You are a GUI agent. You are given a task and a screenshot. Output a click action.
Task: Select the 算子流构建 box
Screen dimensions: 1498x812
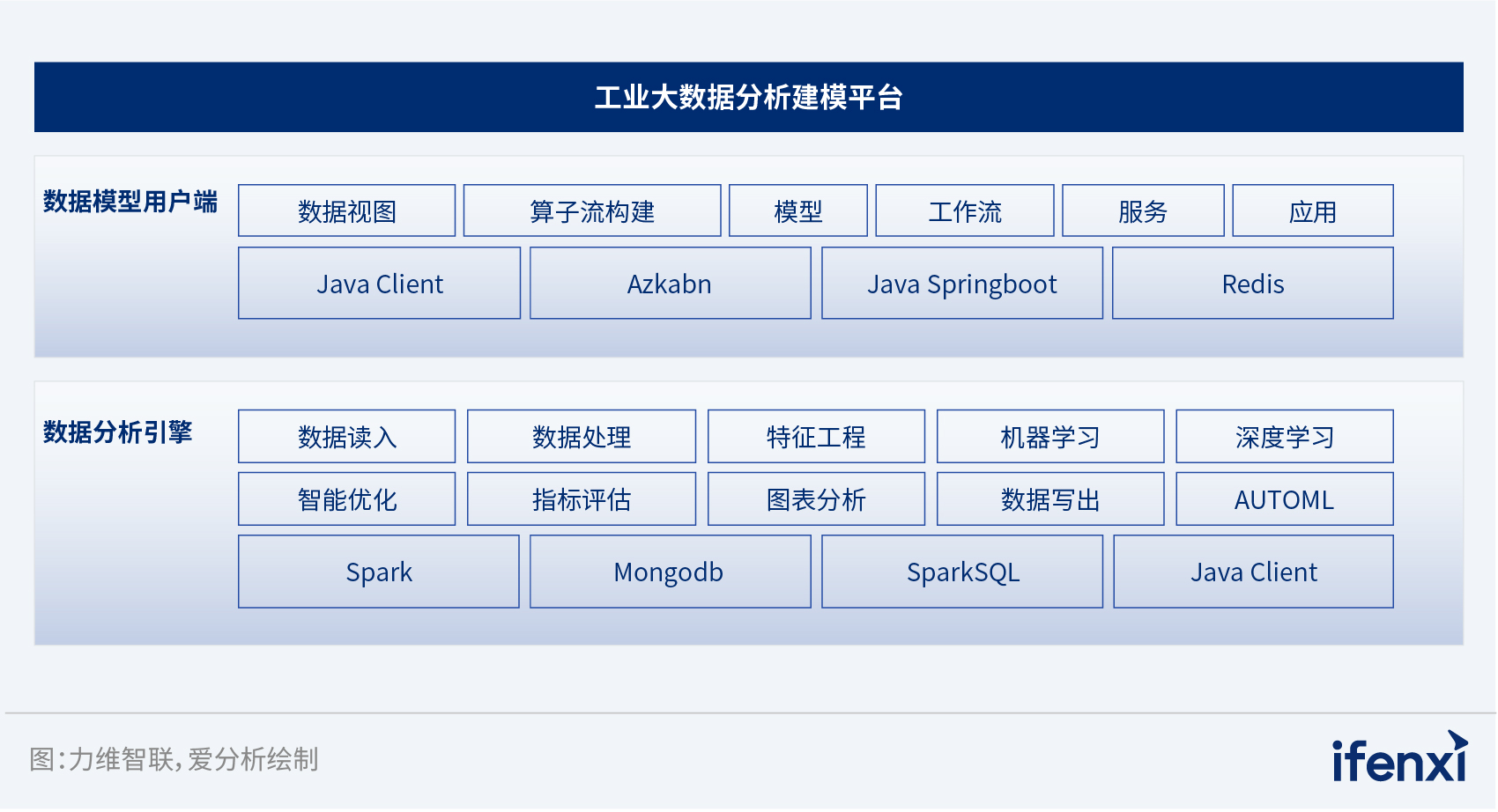point(592,211)
